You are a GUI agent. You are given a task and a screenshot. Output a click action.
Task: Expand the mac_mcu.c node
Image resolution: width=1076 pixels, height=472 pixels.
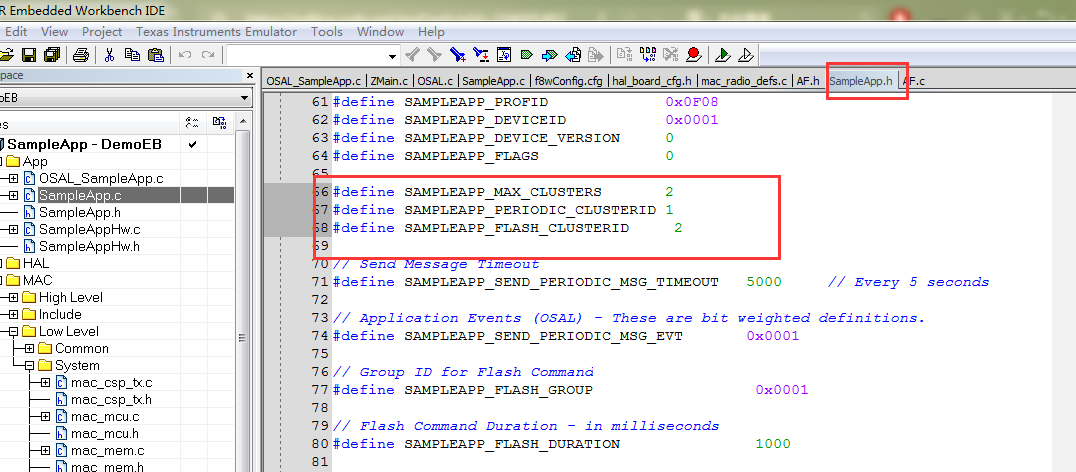45,416
